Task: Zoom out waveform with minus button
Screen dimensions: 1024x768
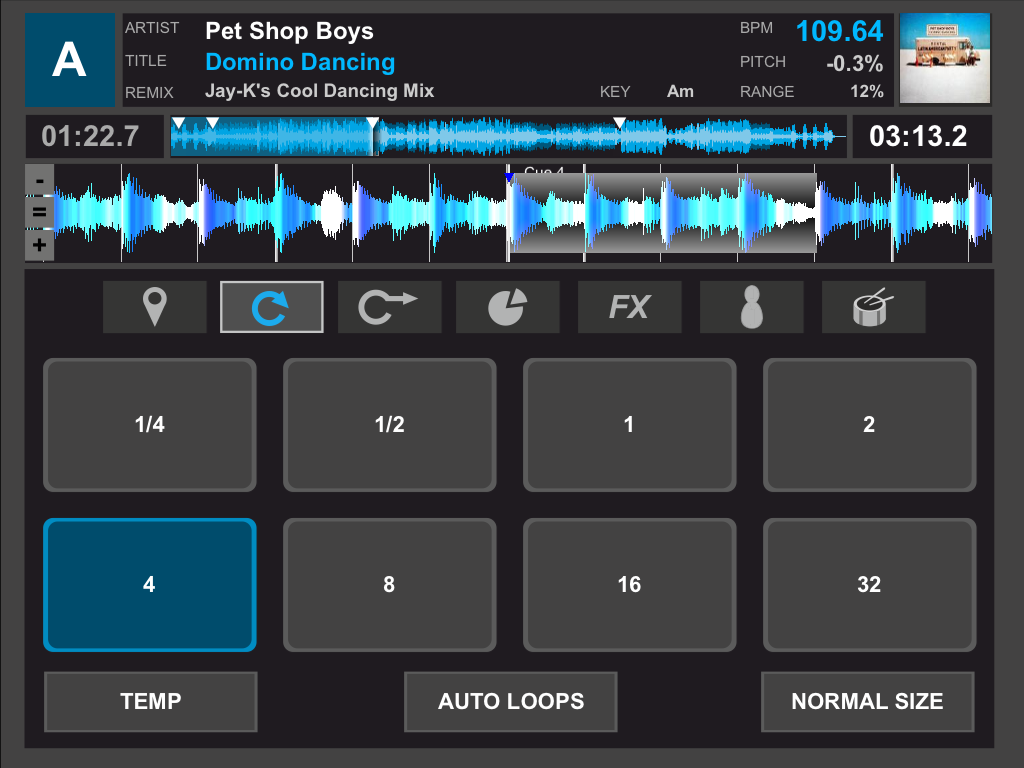Action: tap(39, 181)
